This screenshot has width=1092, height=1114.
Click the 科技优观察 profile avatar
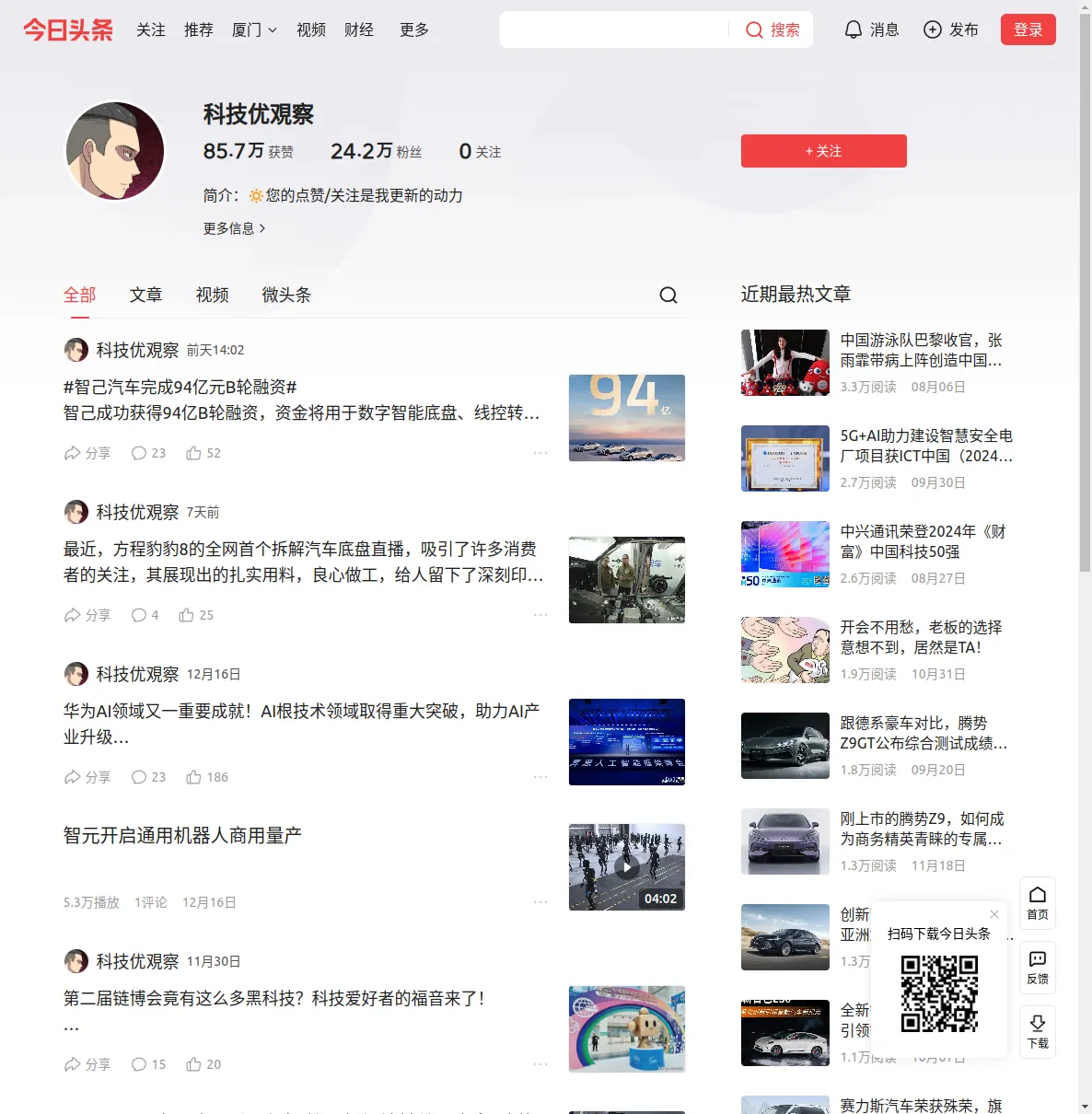point(115,151)
